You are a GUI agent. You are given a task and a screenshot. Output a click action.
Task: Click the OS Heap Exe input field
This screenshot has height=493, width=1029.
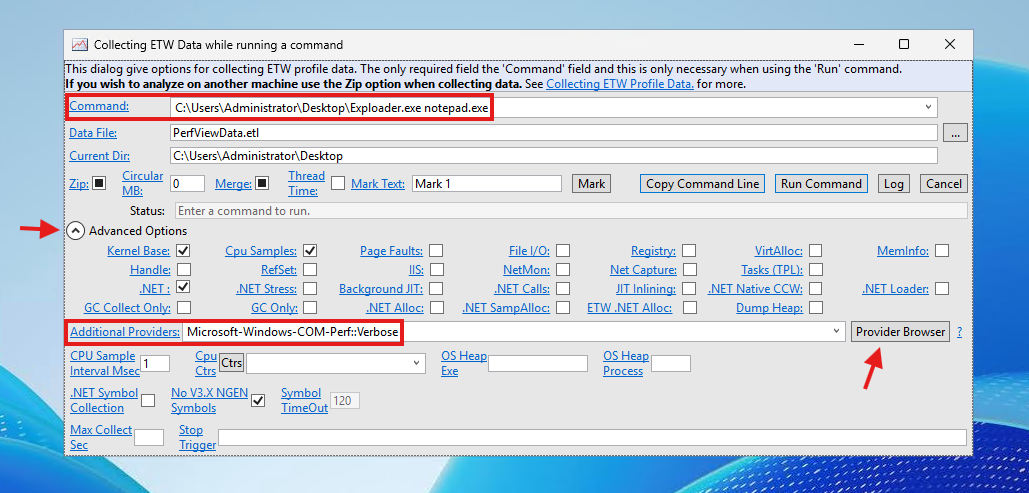(x=537, y=363)
